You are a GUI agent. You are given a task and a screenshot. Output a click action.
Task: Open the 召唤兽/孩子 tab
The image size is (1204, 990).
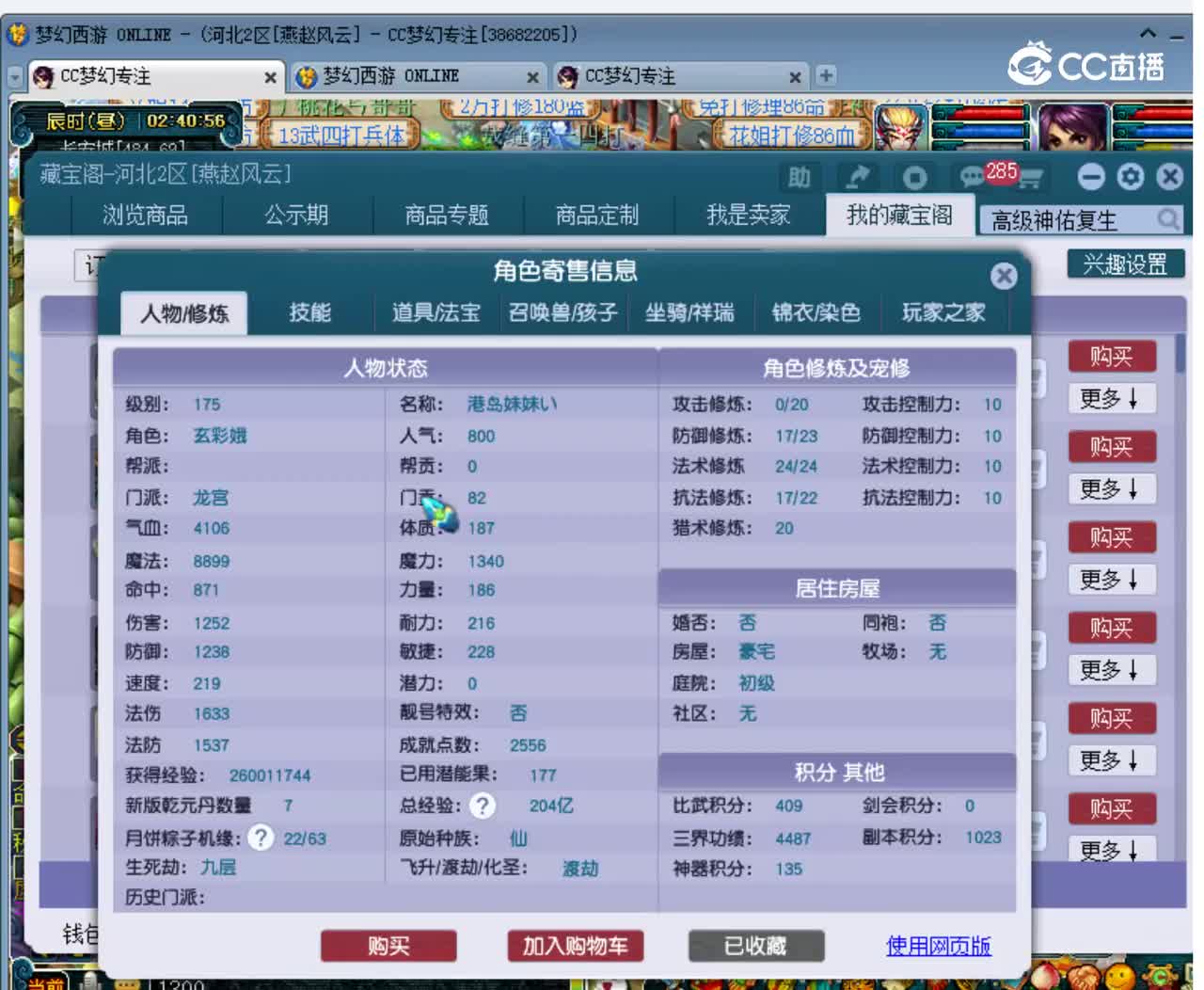(x=562, y=312)
